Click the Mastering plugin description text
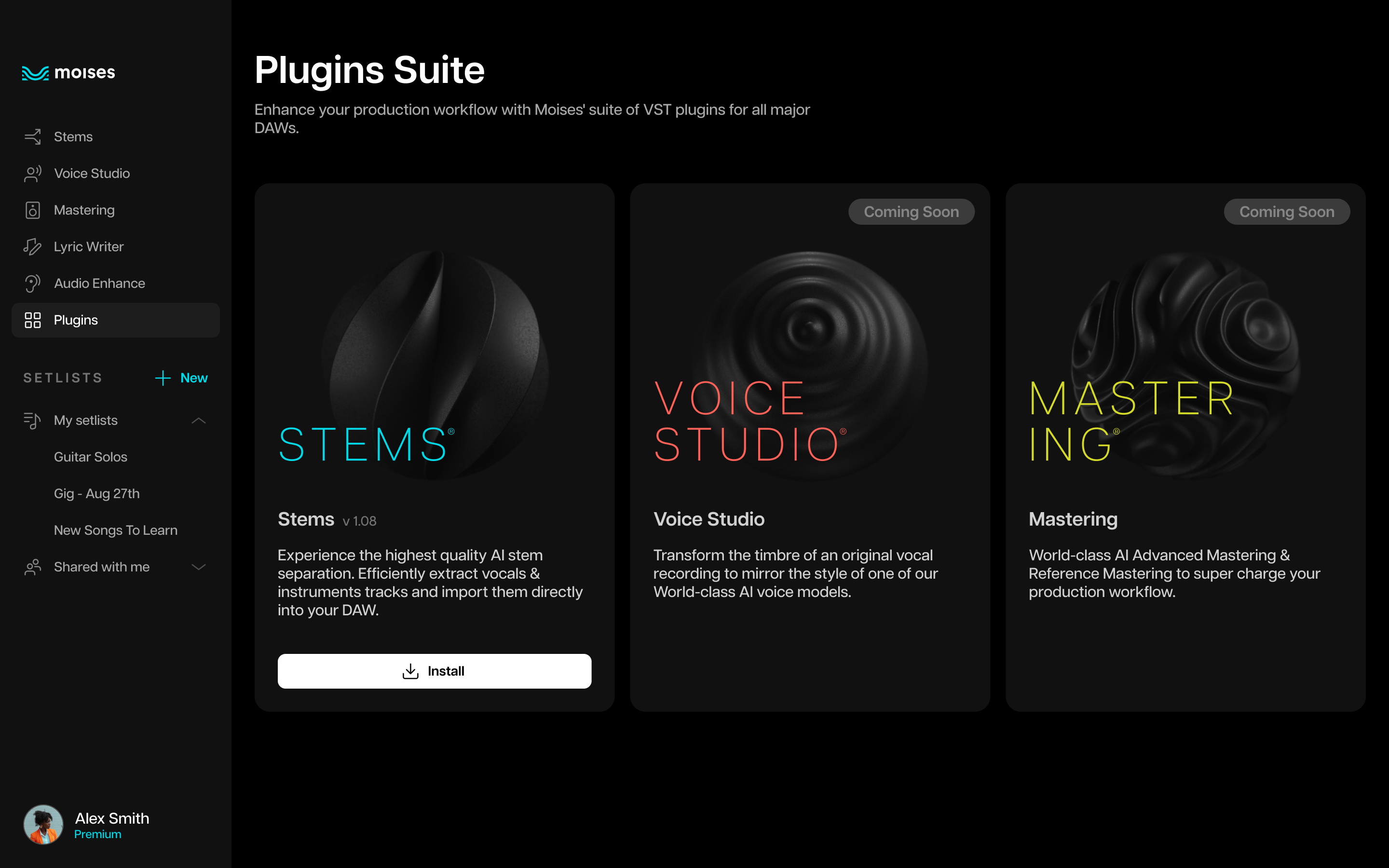 tap(1174, 573)
